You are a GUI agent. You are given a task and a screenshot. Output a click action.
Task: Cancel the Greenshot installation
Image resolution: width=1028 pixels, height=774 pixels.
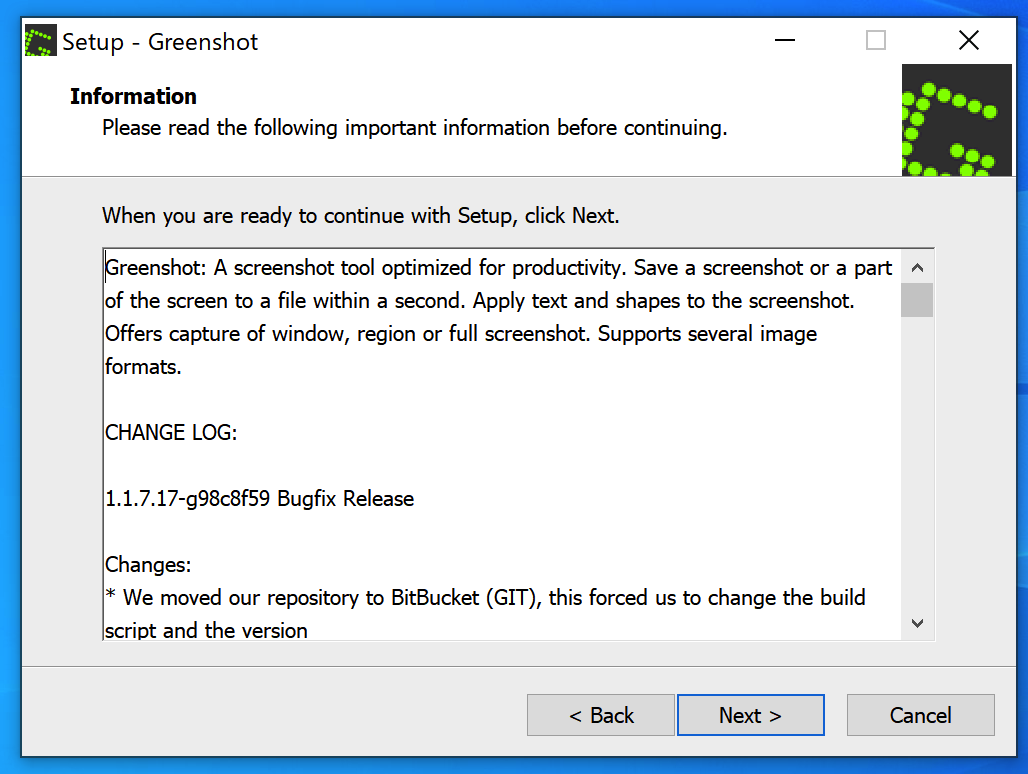[x=920, y=715]
